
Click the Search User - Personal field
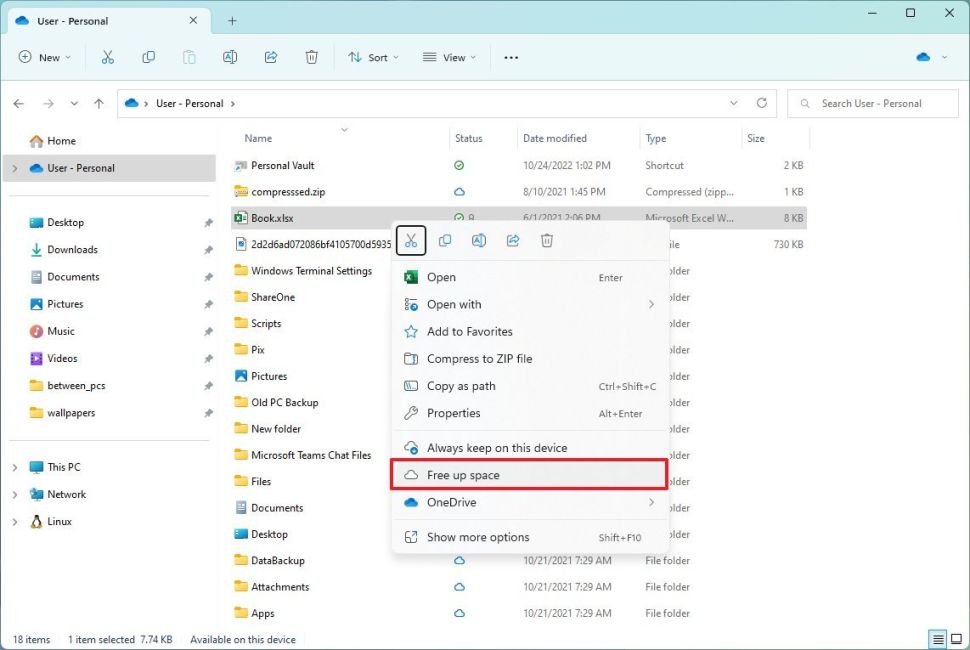(872, 103)
